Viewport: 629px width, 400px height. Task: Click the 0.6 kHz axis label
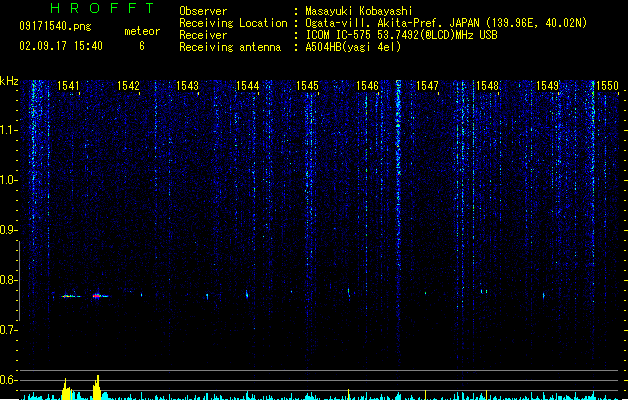pyautogui.click(x=7, y=380)
